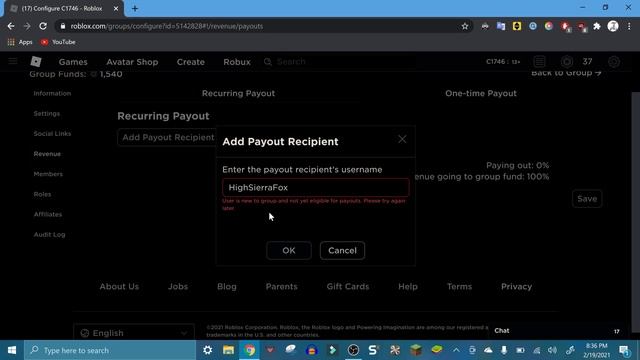Open Settings in group sidebar
640x360 pixels.
click(x=47, y=113)
